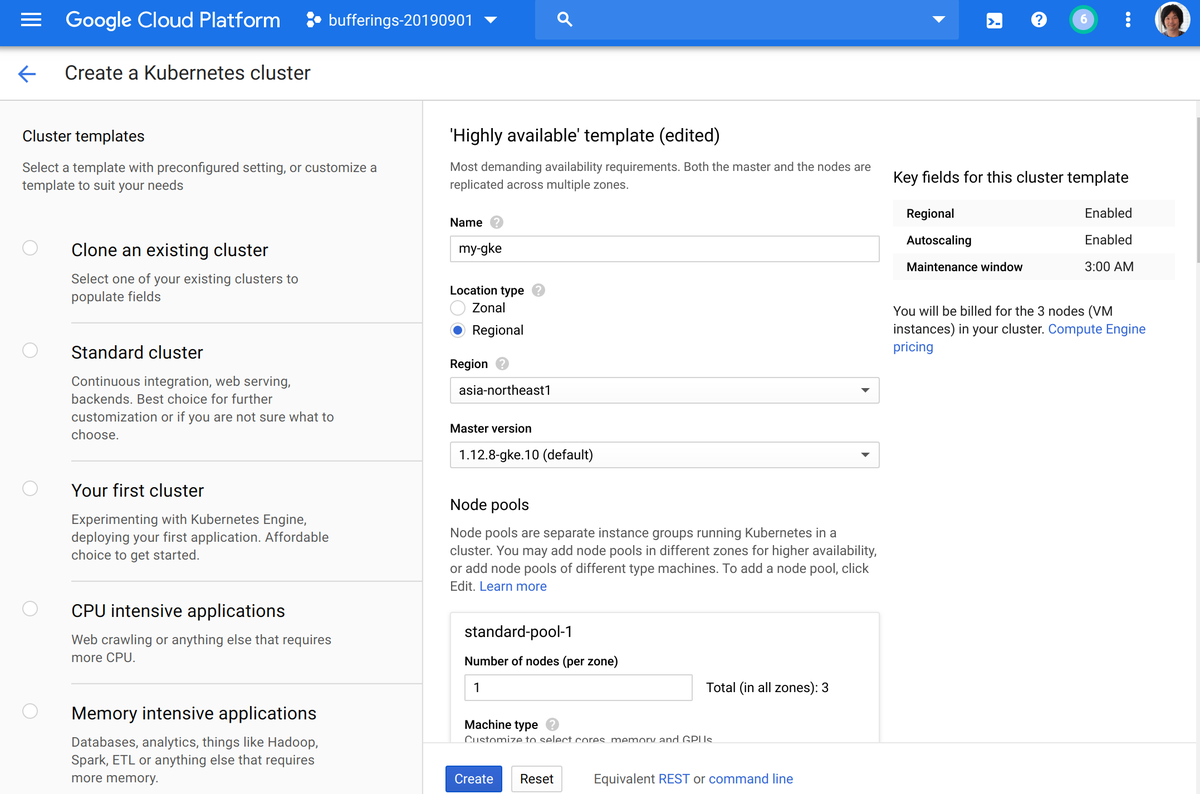This screenshot has width=1200, height=794.
Task: Click the user account avatar
Action: [x=1172, y=20]
